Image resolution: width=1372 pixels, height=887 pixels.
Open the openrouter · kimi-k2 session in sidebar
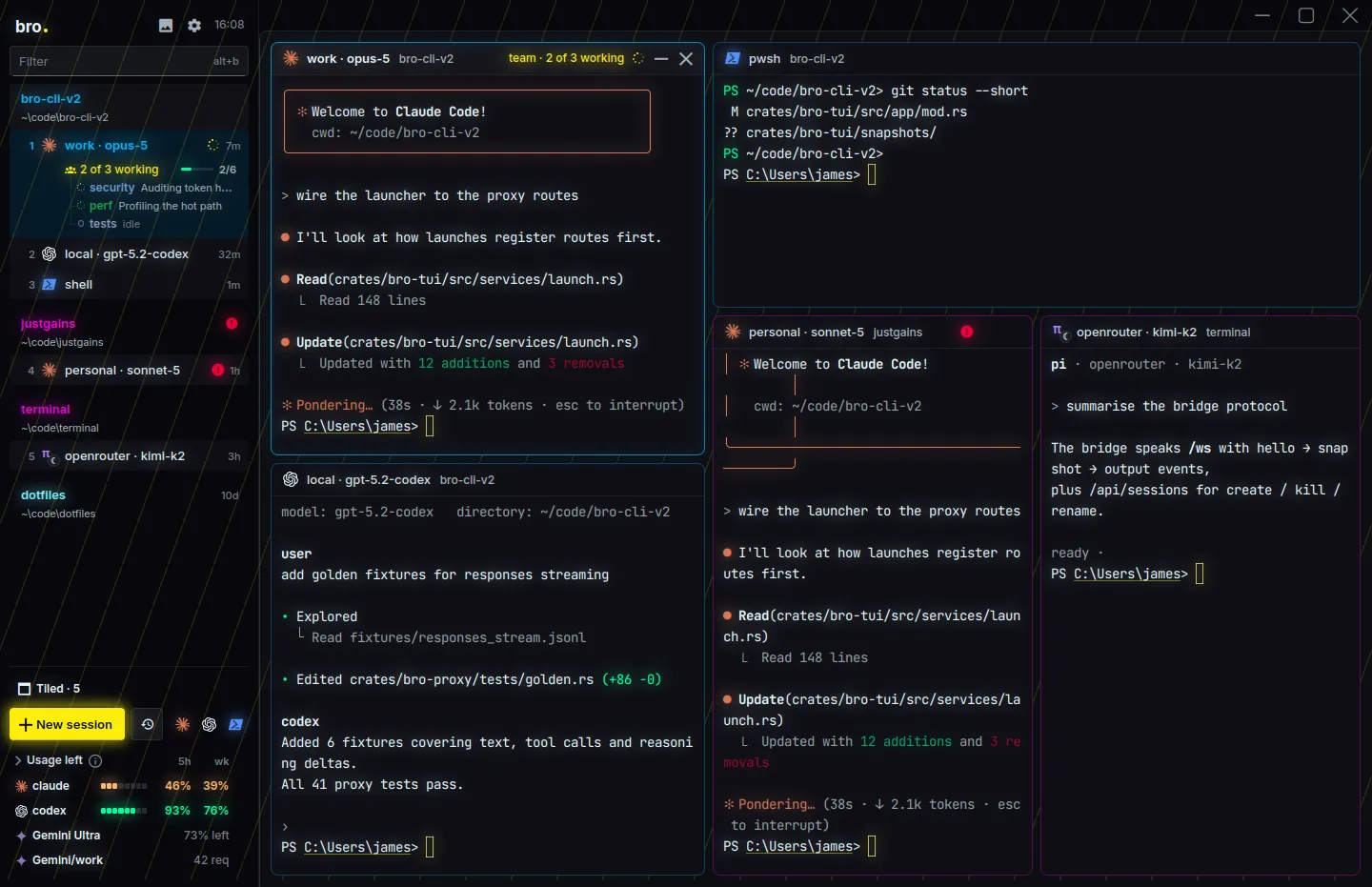tap(130, 456)
